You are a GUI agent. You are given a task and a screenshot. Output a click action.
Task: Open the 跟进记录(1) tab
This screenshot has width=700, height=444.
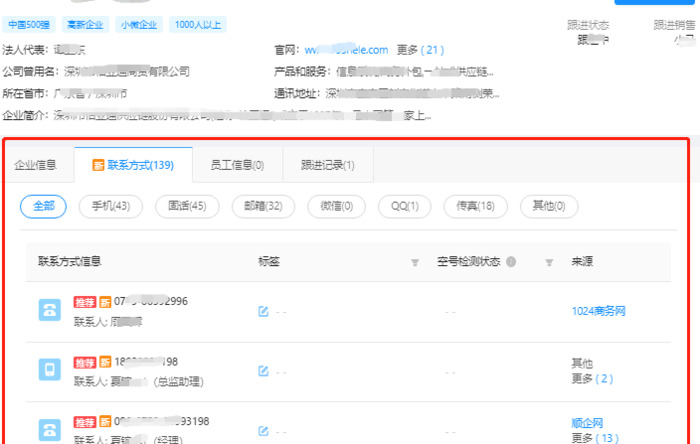click(328, 165)
